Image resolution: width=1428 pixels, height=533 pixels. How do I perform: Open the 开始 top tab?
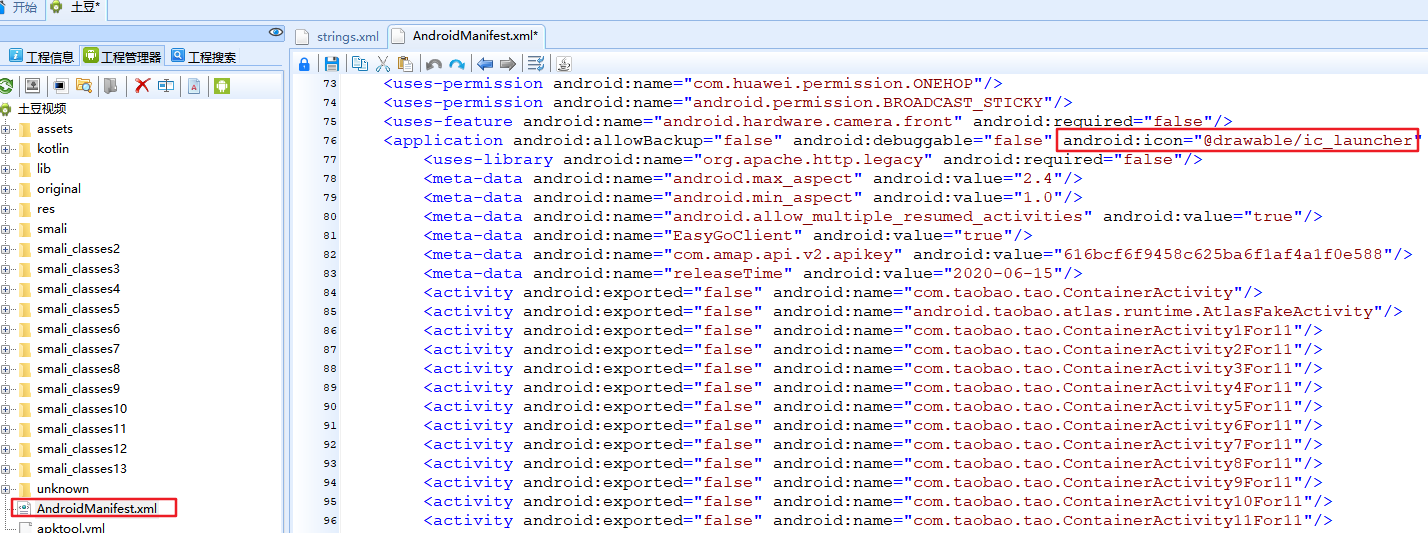pos(20,8)
